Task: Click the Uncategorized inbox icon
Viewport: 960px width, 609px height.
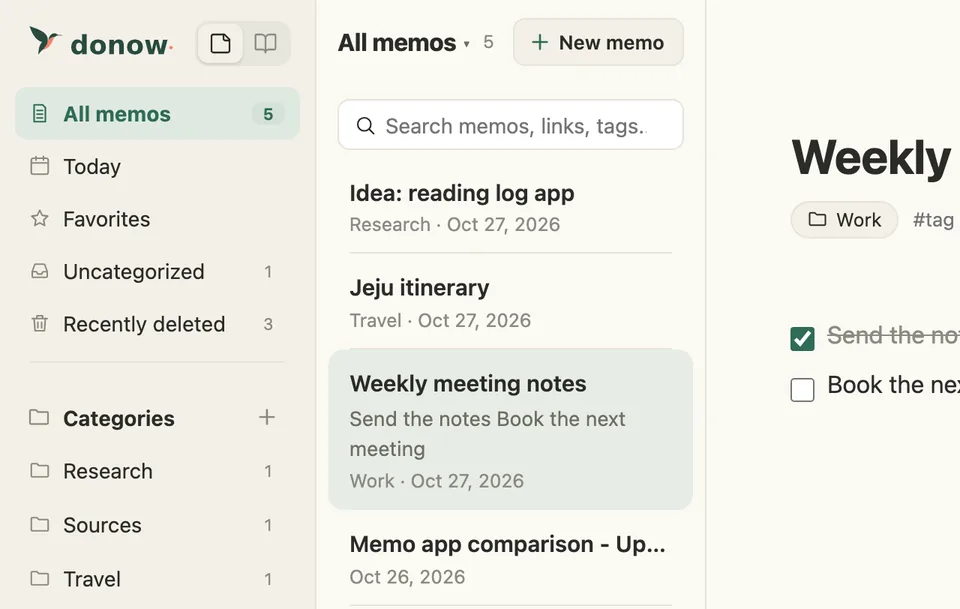Action: [40, 271]
